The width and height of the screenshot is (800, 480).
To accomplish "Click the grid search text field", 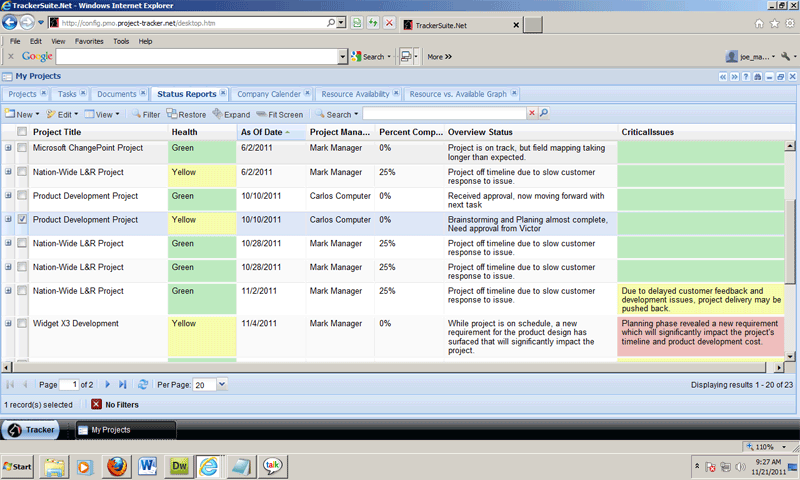I will (444, 113).
